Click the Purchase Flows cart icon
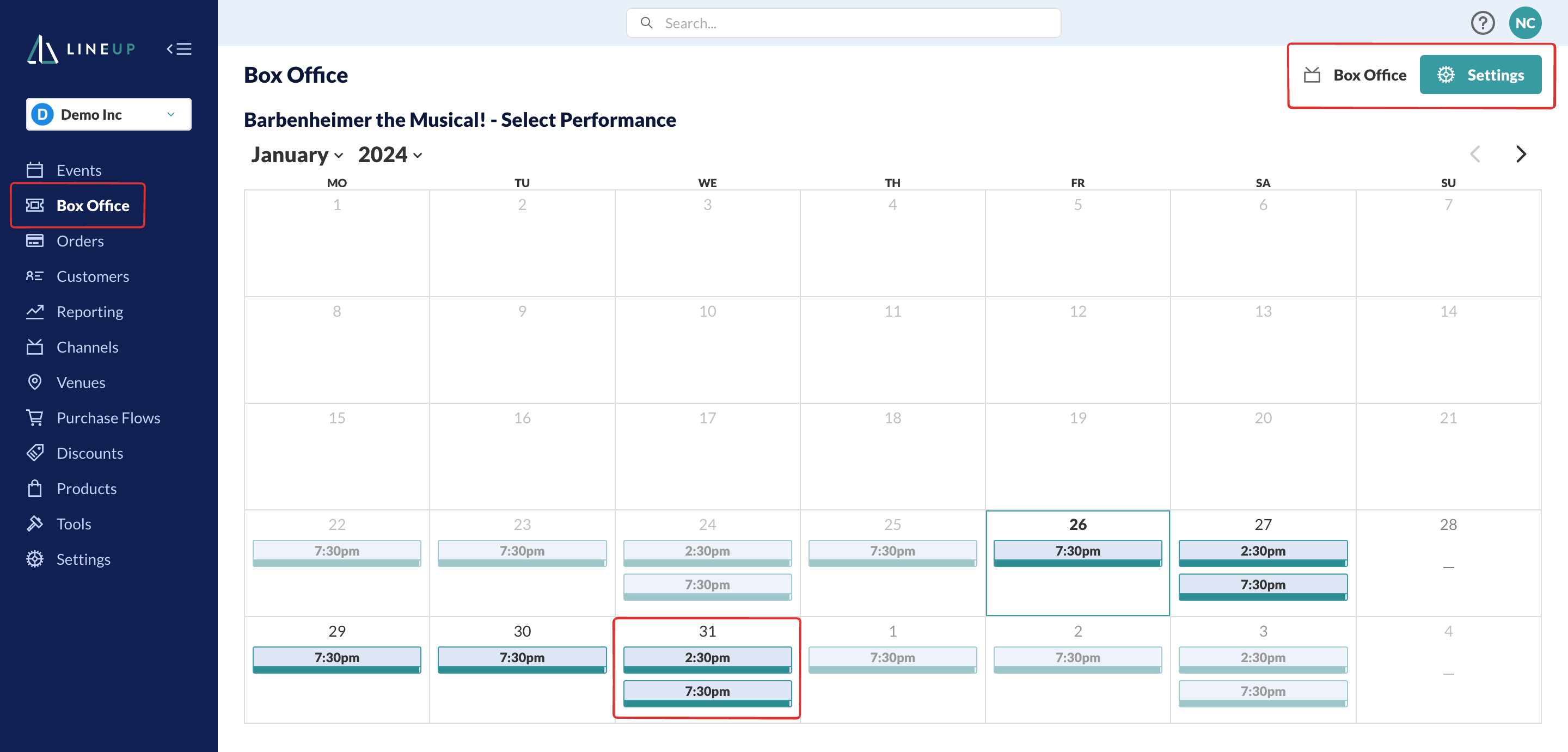The height and width of the screenshot is (752, 1568). 35,417
